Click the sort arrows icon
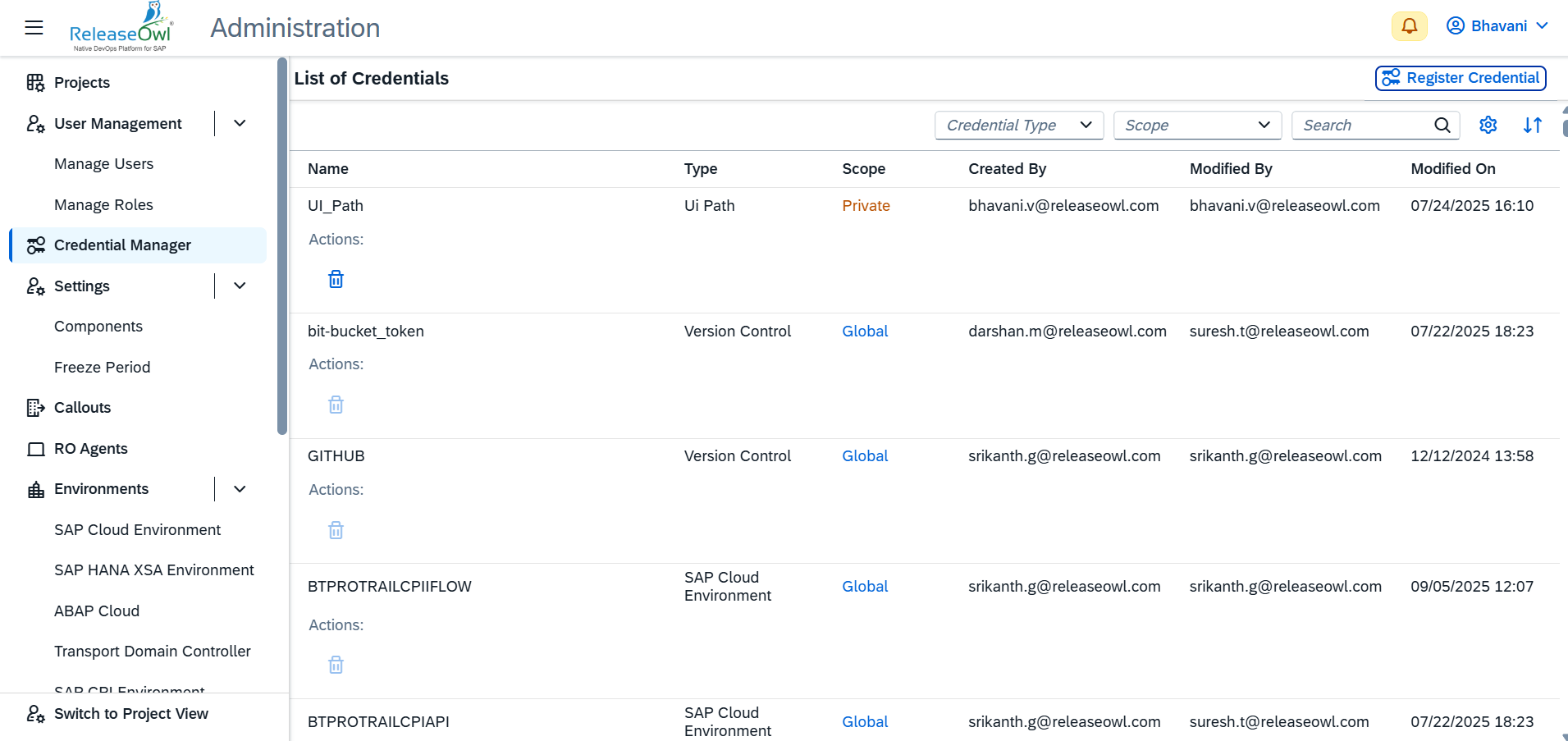The image size is (1568, 741). (1532, 126)
